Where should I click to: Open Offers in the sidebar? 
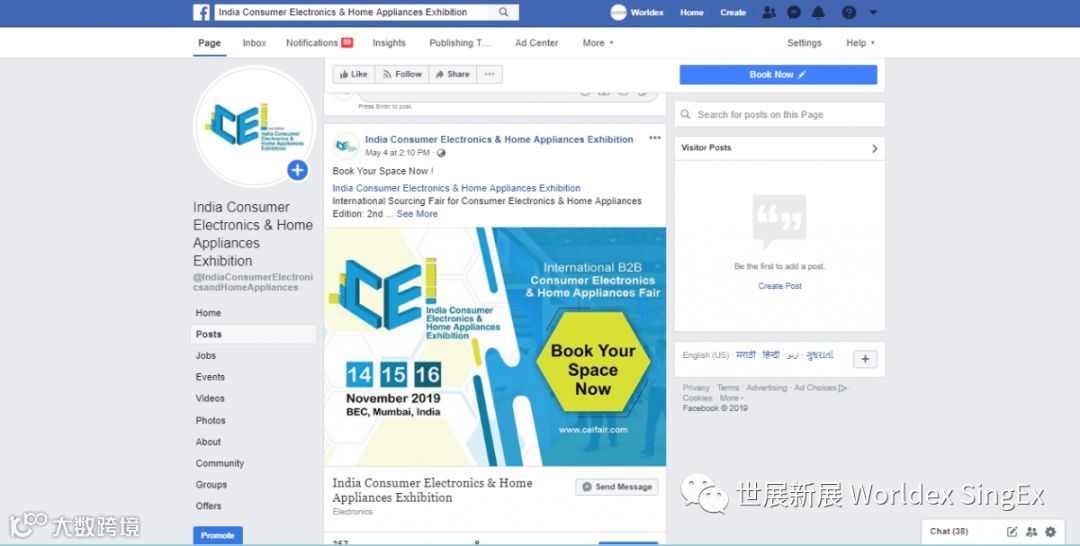pyautogui.click(x=208, y=505)
